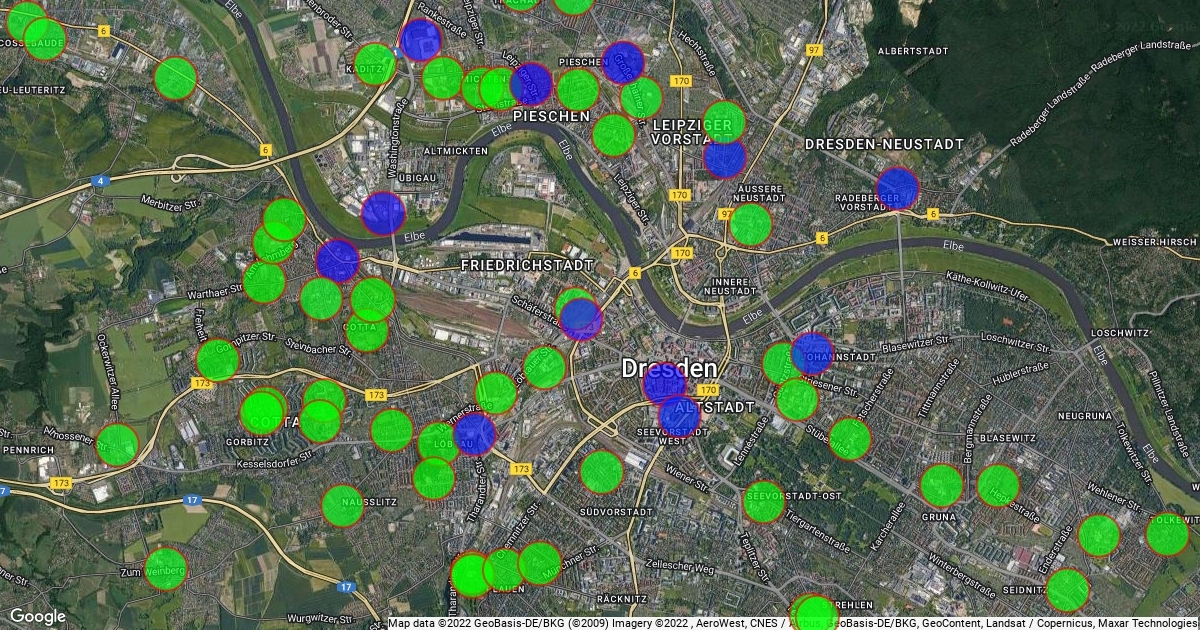Open the green marker at Naußlitz

click(x=342, y=505)
